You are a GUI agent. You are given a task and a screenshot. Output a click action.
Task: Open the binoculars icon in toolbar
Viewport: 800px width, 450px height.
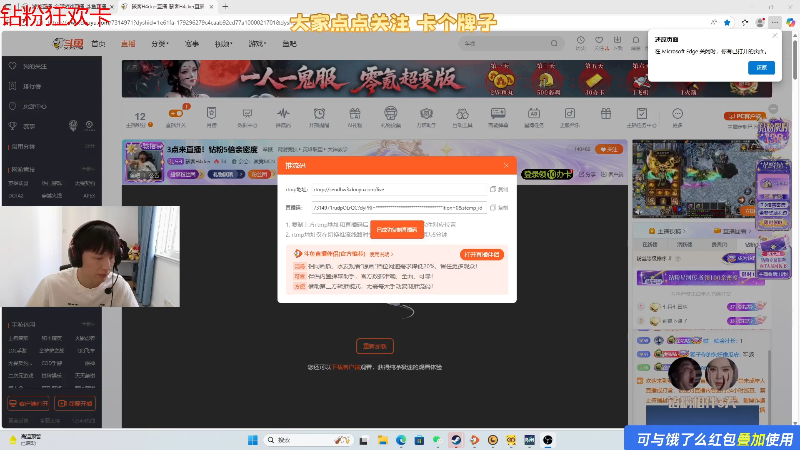coord(462,113)
